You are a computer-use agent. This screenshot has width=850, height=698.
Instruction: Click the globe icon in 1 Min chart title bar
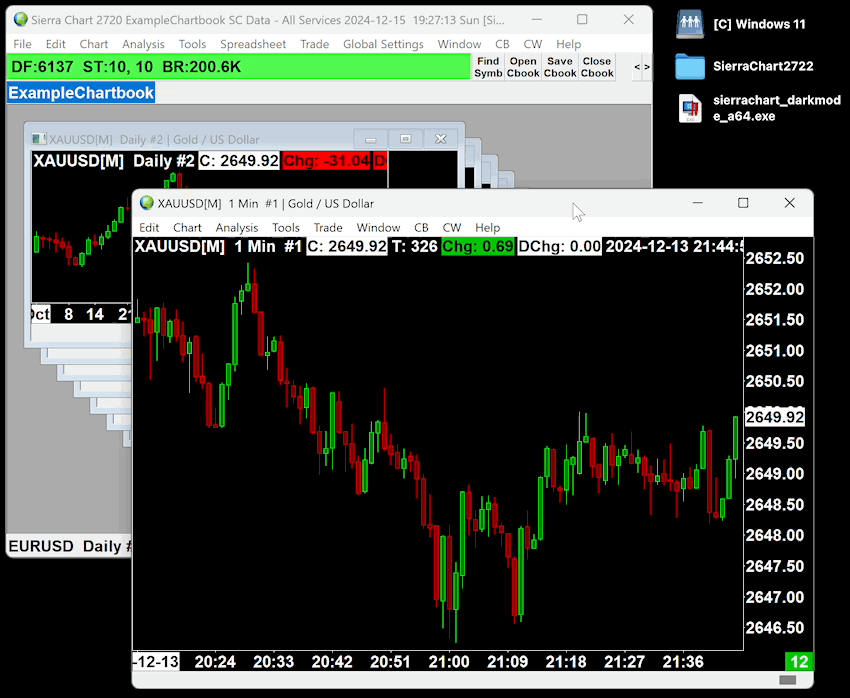tap(147, 203)
